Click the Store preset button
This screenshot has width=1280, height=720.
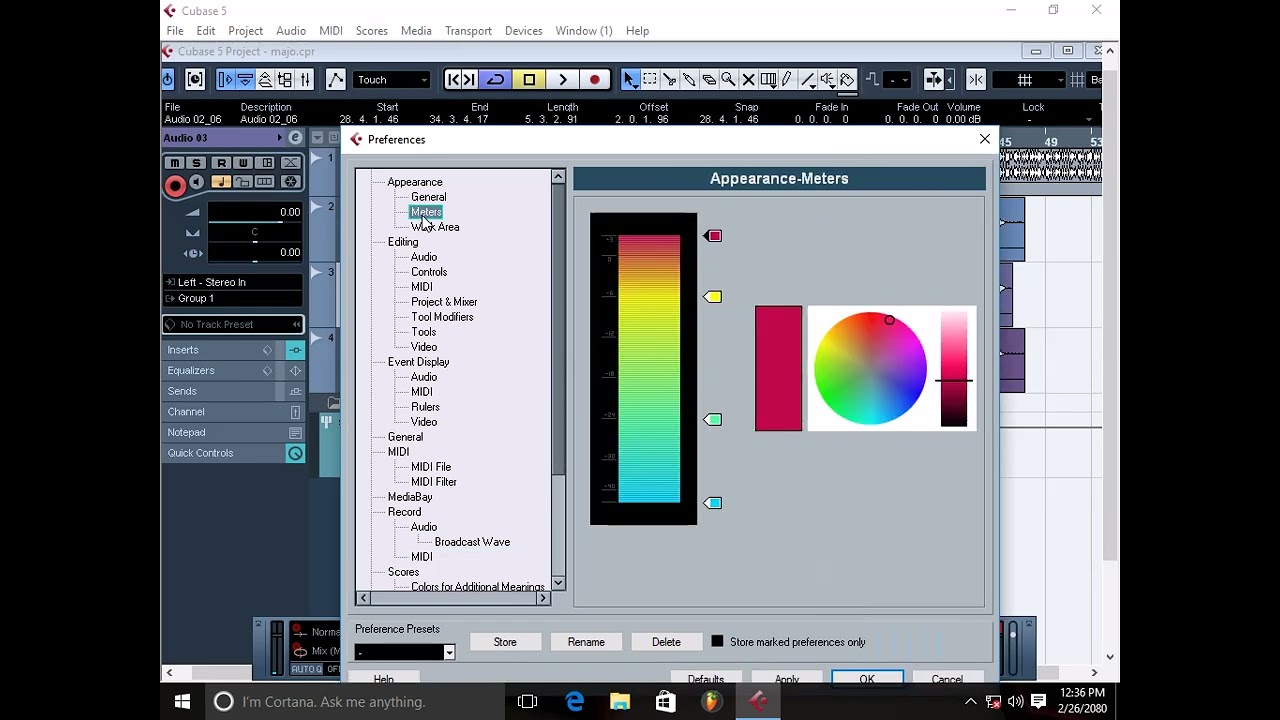point(505,642)
